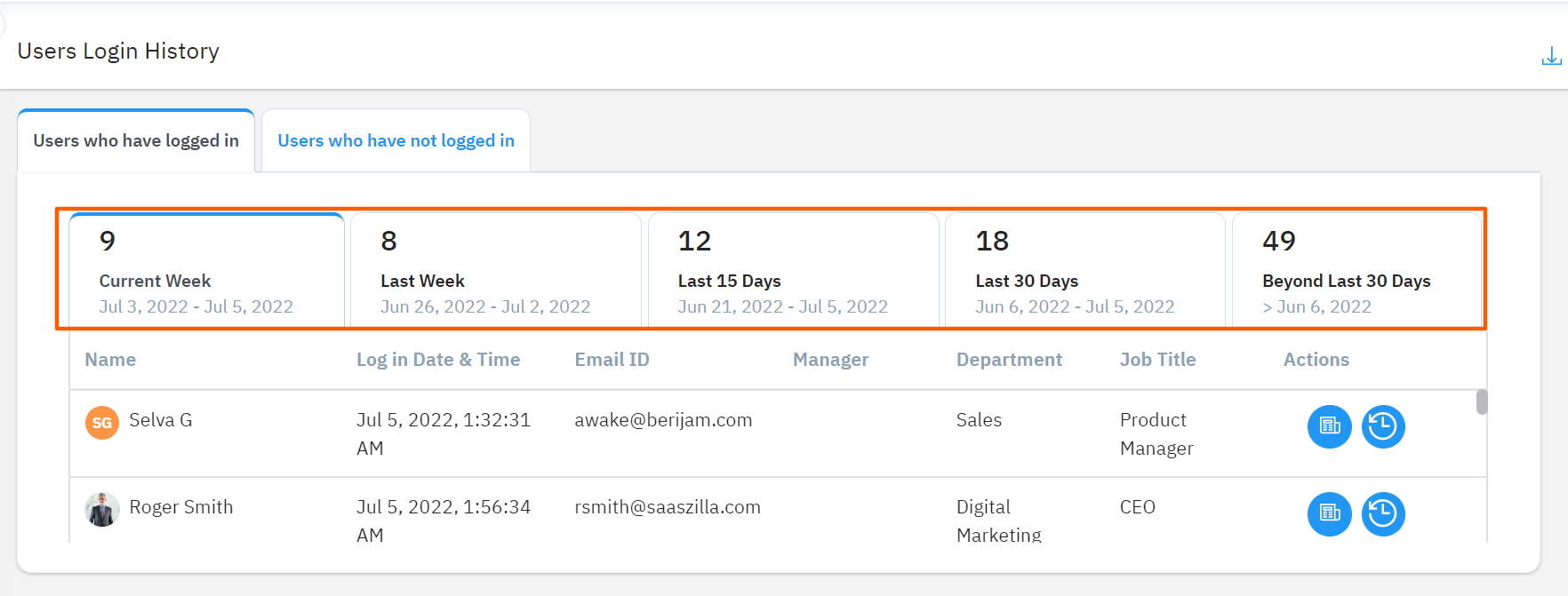Click date range Jun 6, 2022 - Jul 5, 2022
The image size is (1568, 596).
coord(1075,306)
